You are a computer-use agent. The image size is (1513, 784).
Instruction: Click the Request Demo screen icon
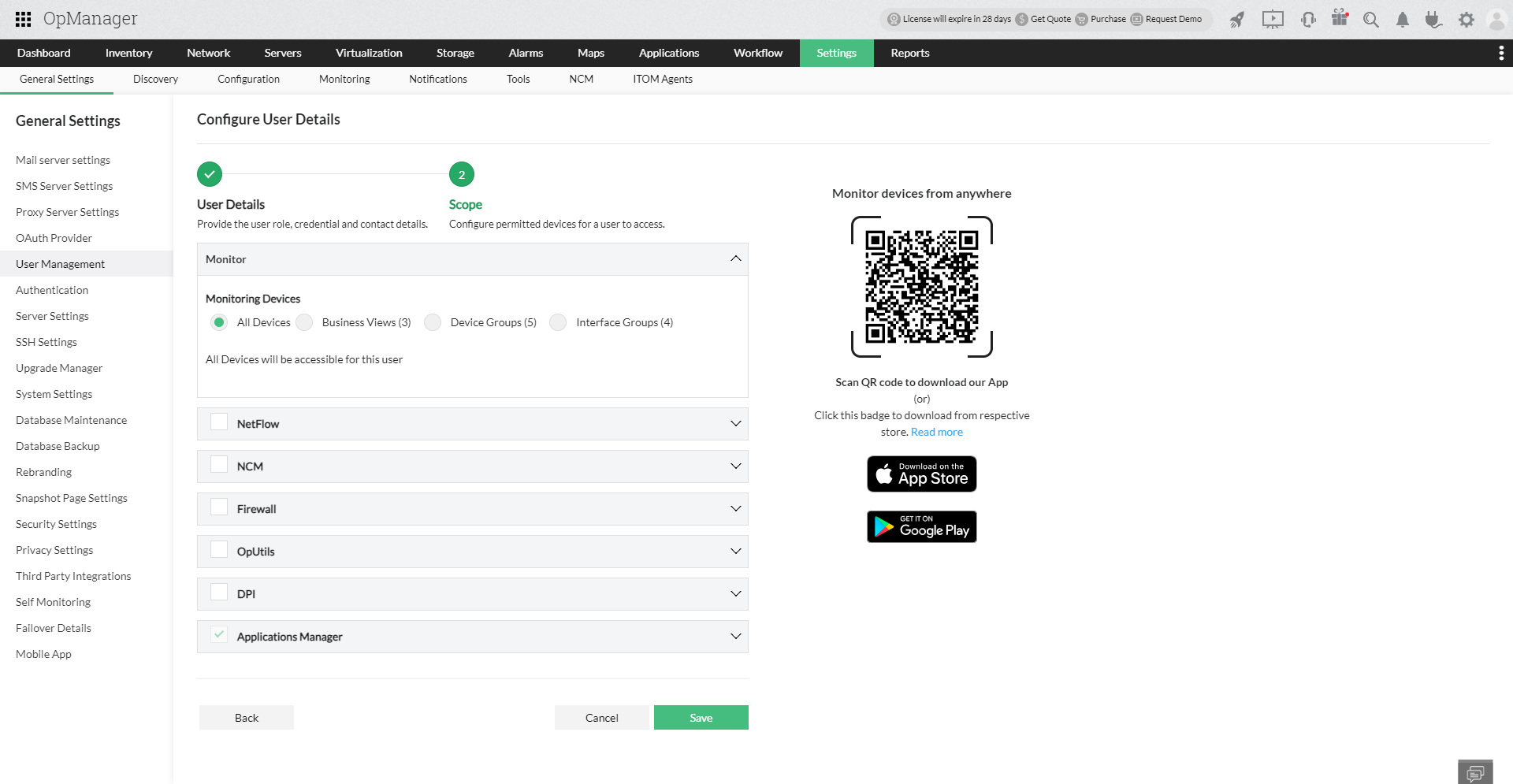(1136, 20)
